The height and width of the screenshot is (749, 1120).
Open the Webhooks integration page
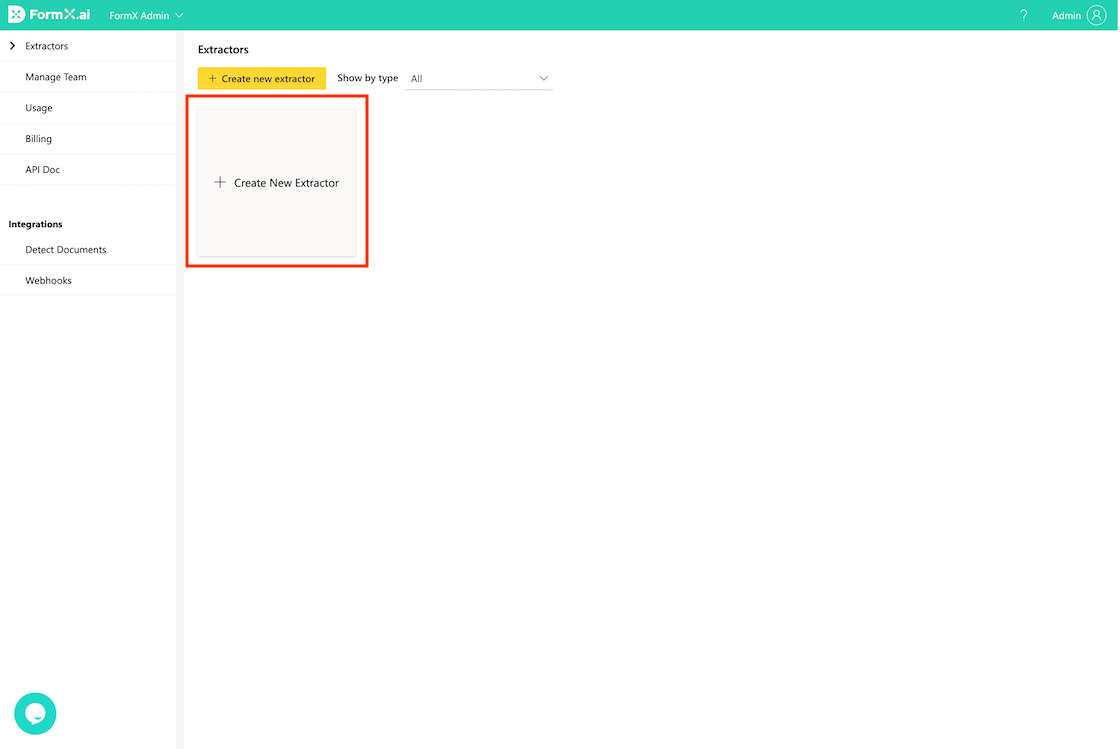tap(49, 281)
